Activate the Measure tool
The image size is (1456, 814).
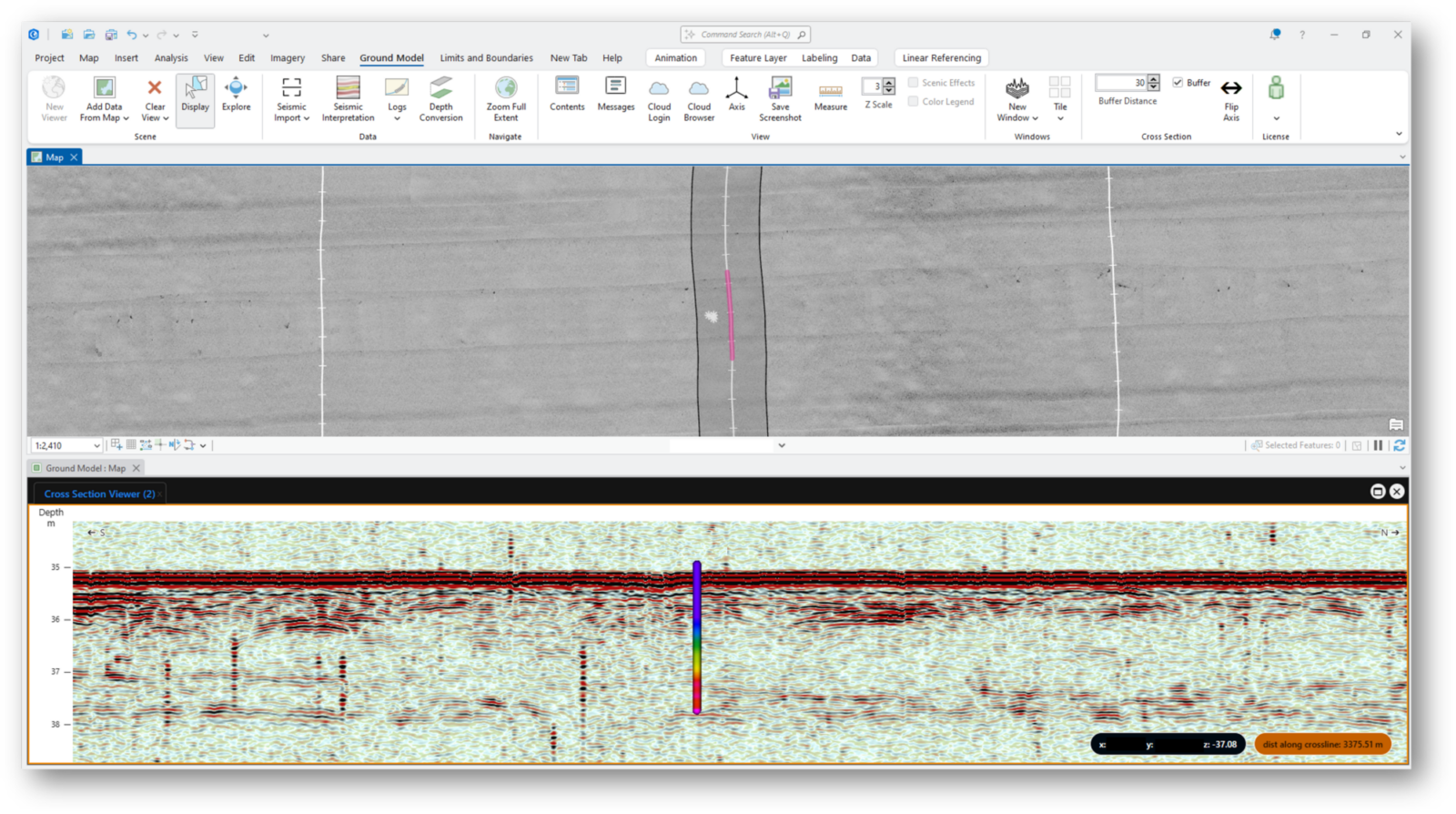click(830, 91)
